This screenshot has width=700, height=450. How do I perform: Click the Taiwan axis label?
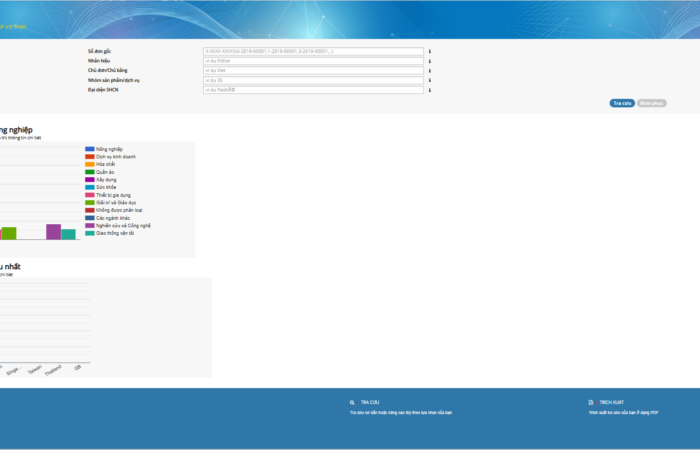[34, 370]
